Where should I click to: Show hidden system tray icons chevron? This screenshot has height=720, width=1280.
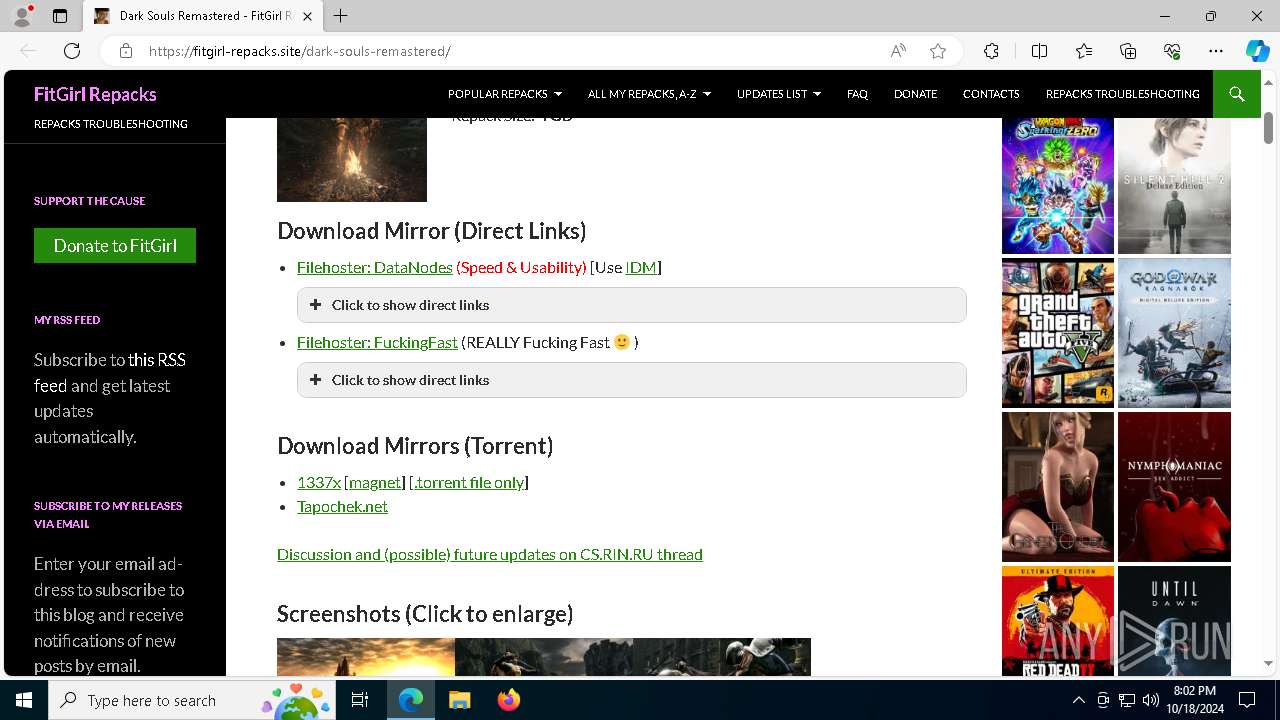pos(1078,700)
